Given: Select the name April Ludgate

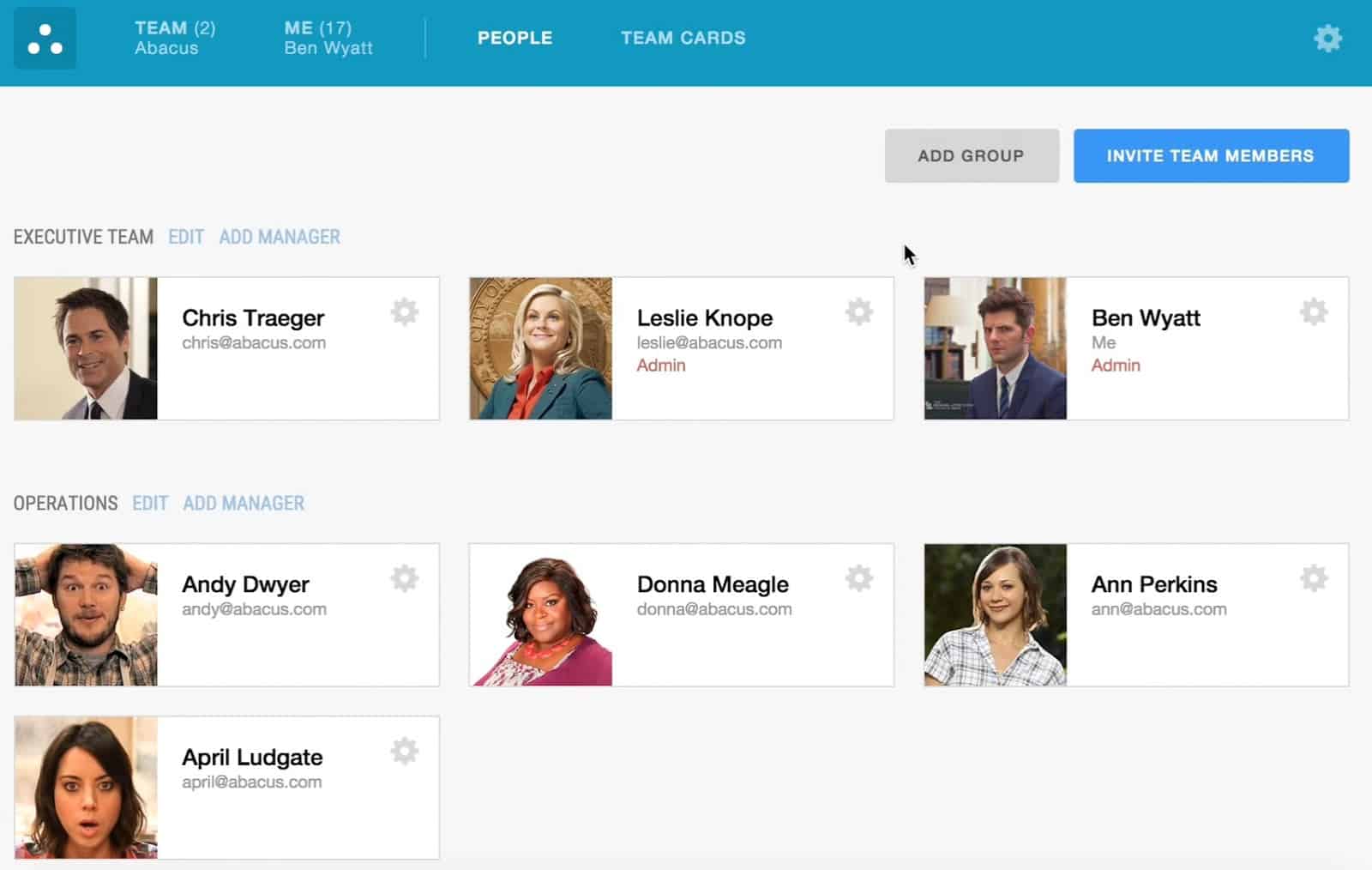Looking at the screenshot, I should coord(252,758).
